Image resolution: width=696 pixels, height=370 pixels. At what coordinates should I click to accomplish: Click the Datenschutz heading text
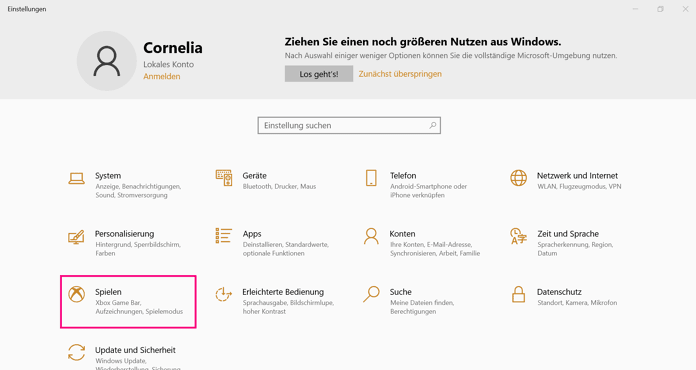tap(559, 292)
